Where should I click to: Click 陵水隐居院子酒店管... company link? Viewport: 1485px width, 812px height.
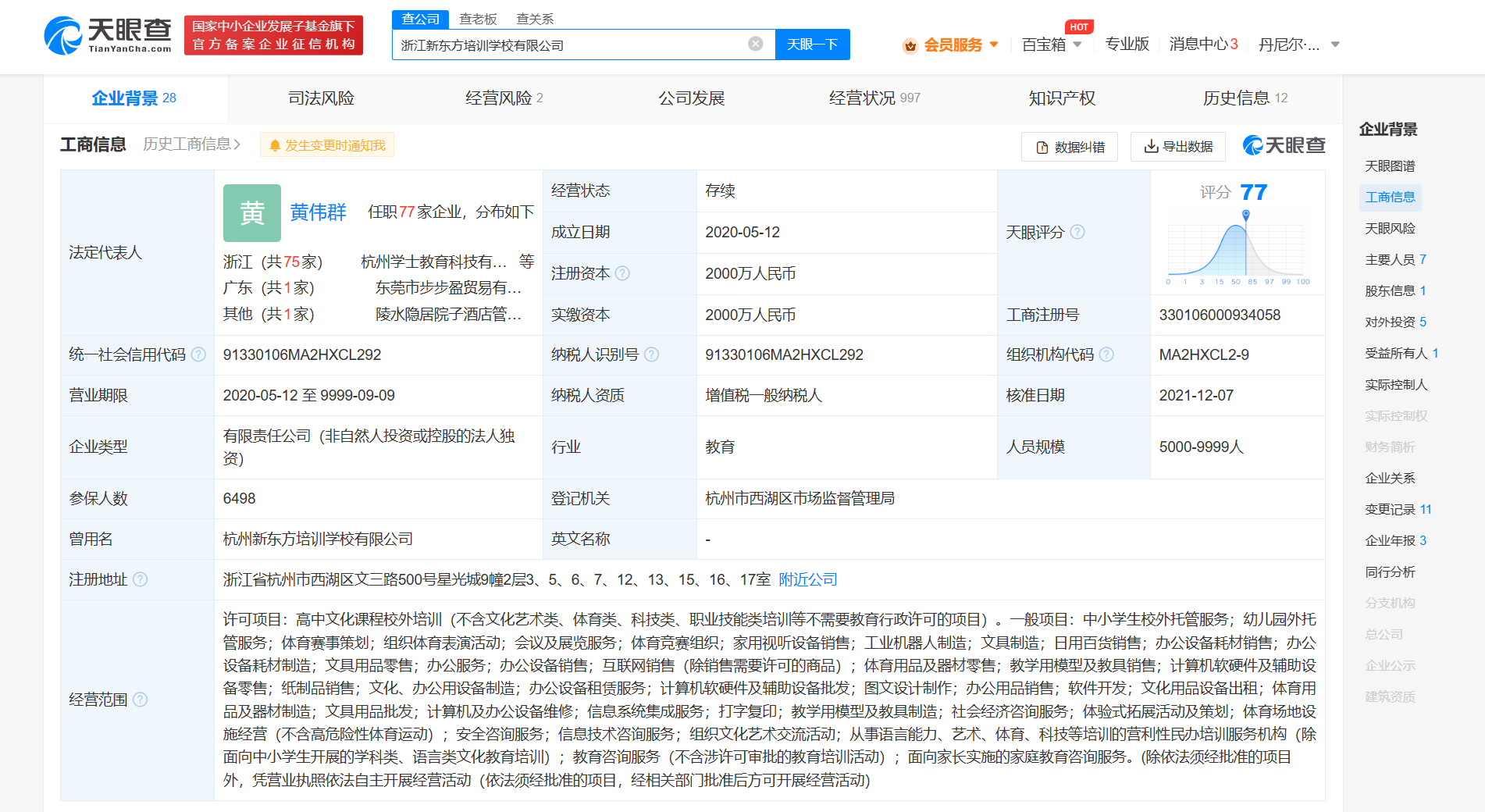(x=449, y=314)
